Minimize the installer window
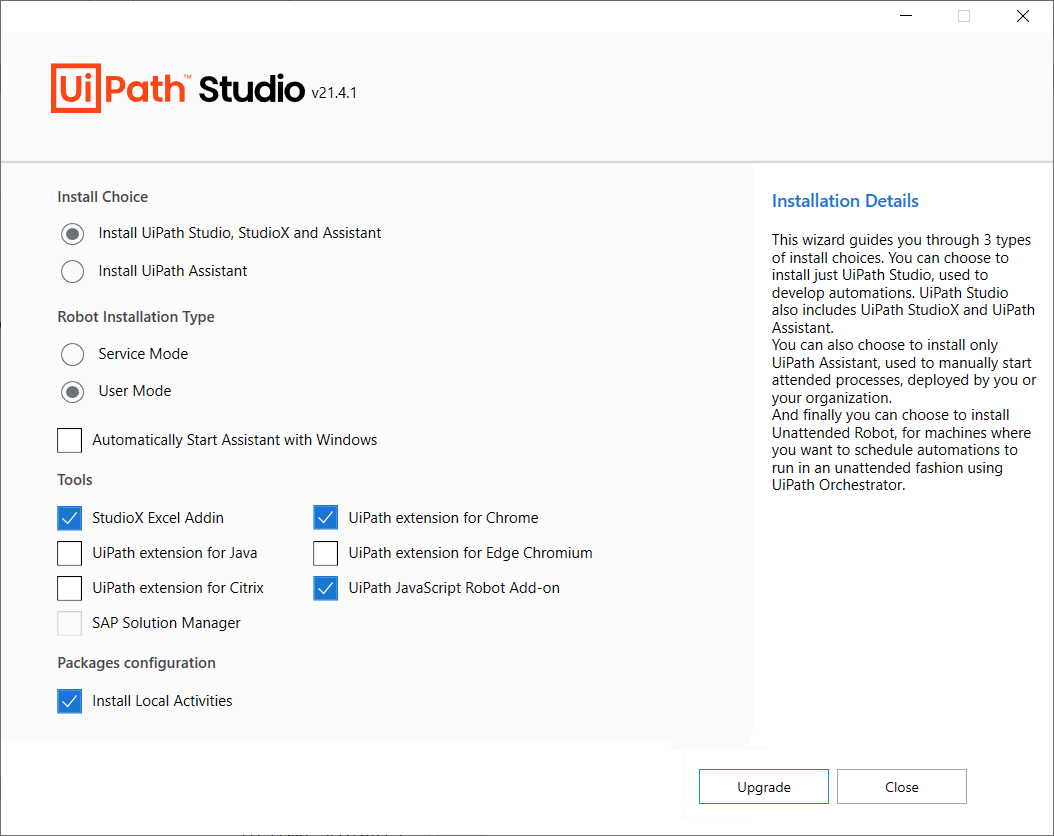The image size is (1054, 836). (x=906, y=16)
